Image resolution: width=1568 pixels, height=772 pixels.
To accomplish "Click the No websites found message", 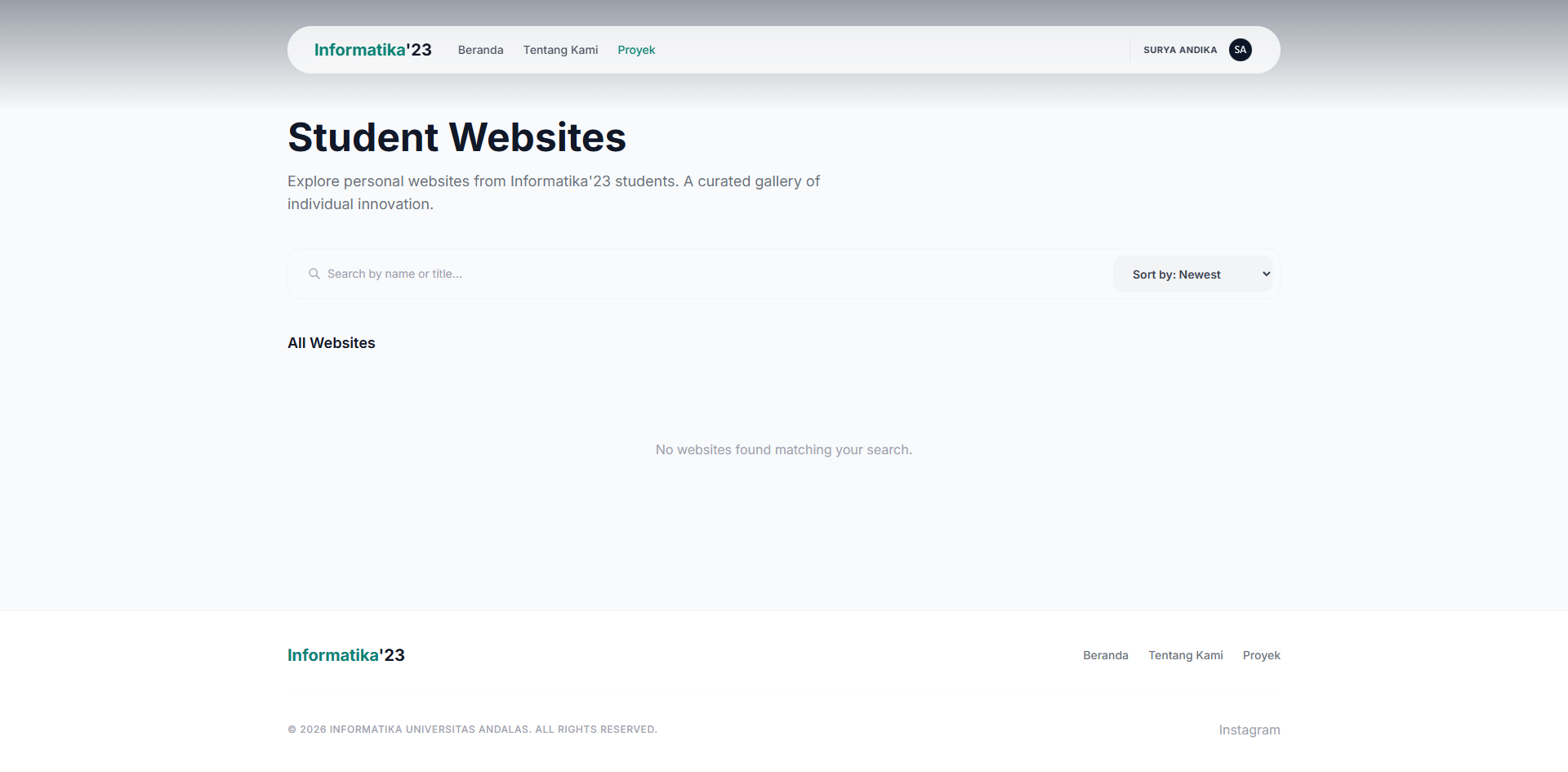I will click(x=784, y=449).
